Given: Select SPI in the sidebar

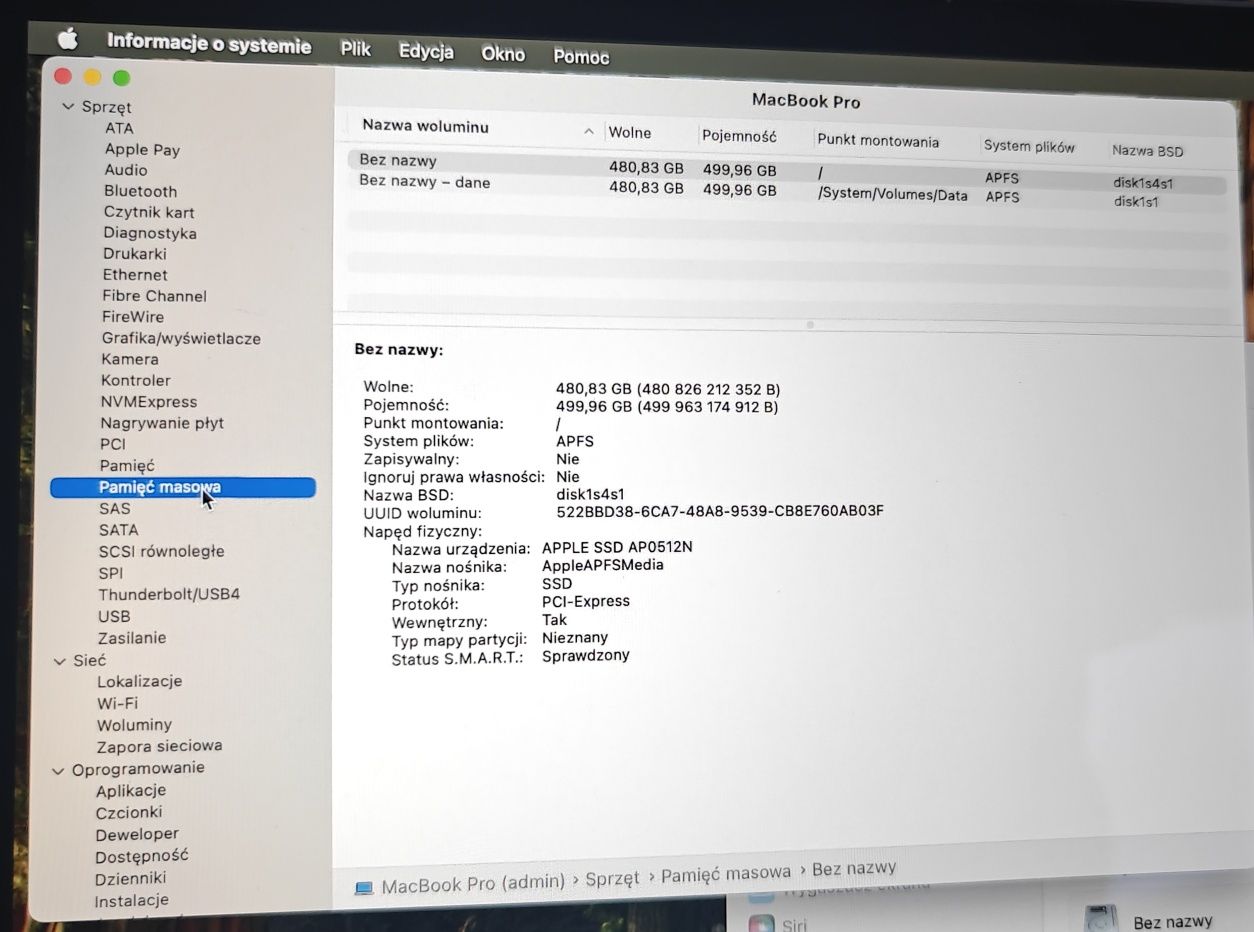Looking at the screenshot, I should pos(111,573).
